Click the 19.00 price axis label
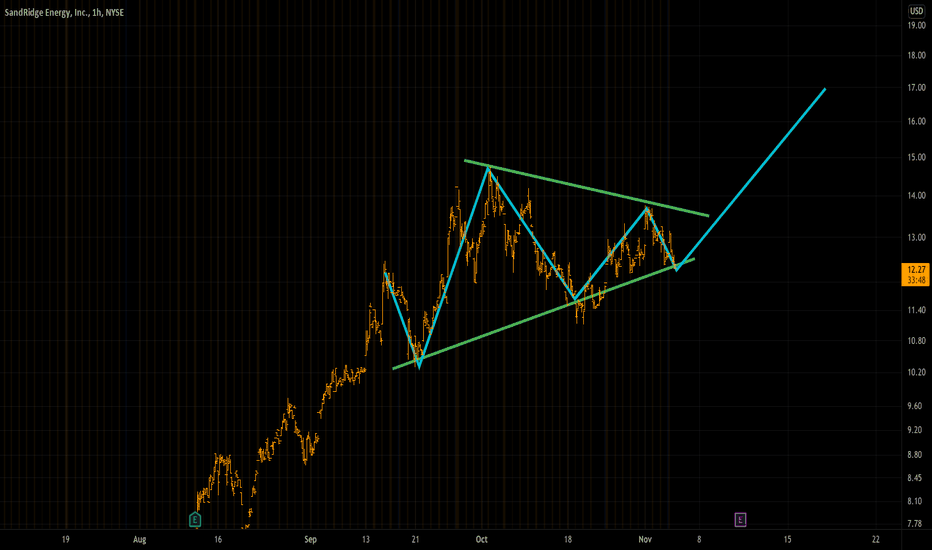The height and width of the screenshot is (550, 932). 917,26
